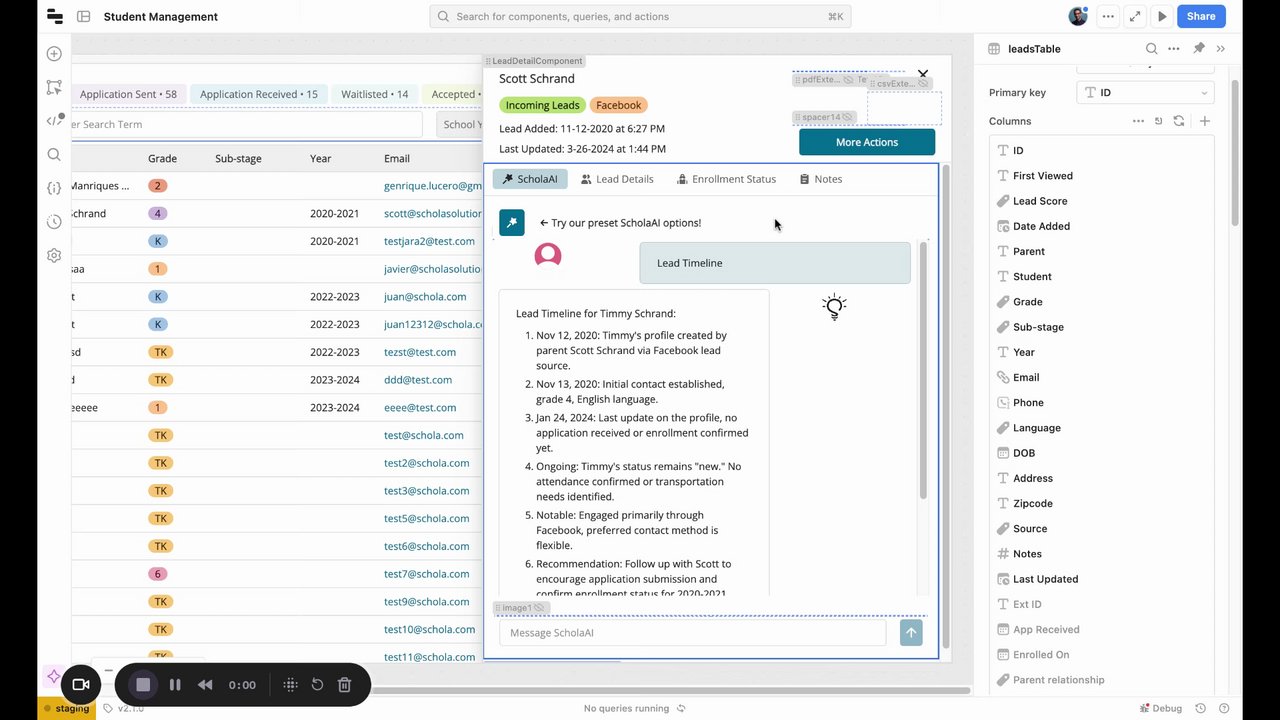Close the lead detail modal
The image size is (1280, 720).
[x=923, y=75]
